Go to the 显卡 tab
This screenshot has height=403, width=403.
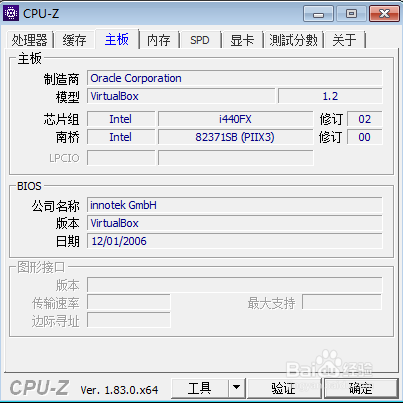242,40
